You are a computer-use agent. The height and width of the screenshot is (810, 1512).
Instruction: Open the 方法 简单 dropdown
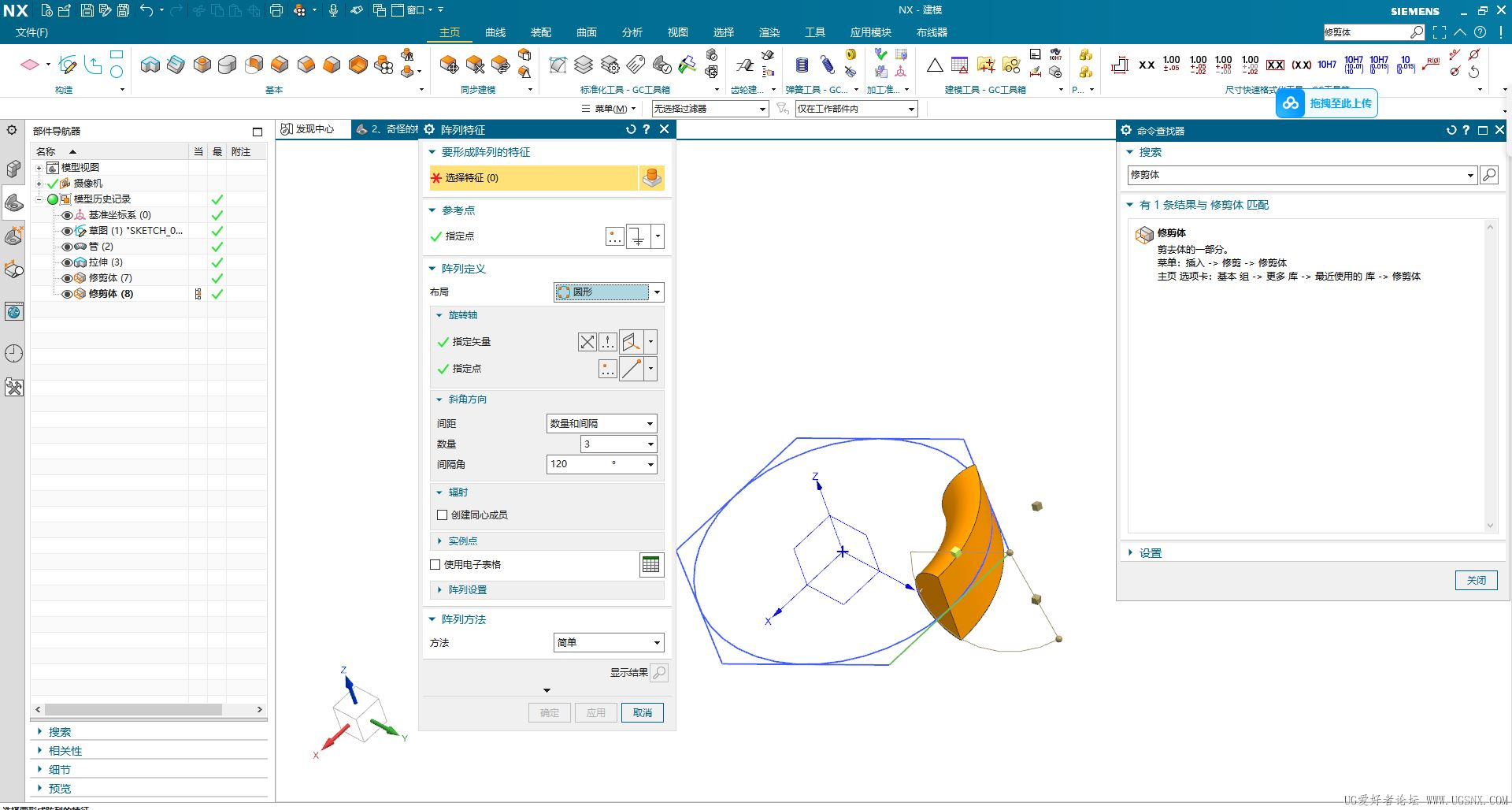tap(609, 643)
